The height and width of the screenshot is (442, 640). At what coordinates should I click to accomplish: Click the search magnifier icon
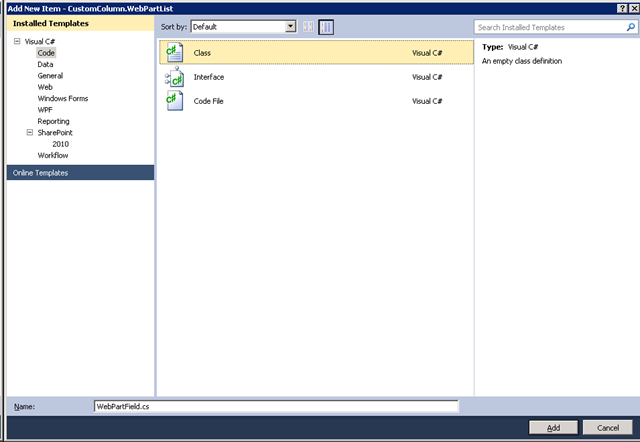tap(631, 27)
